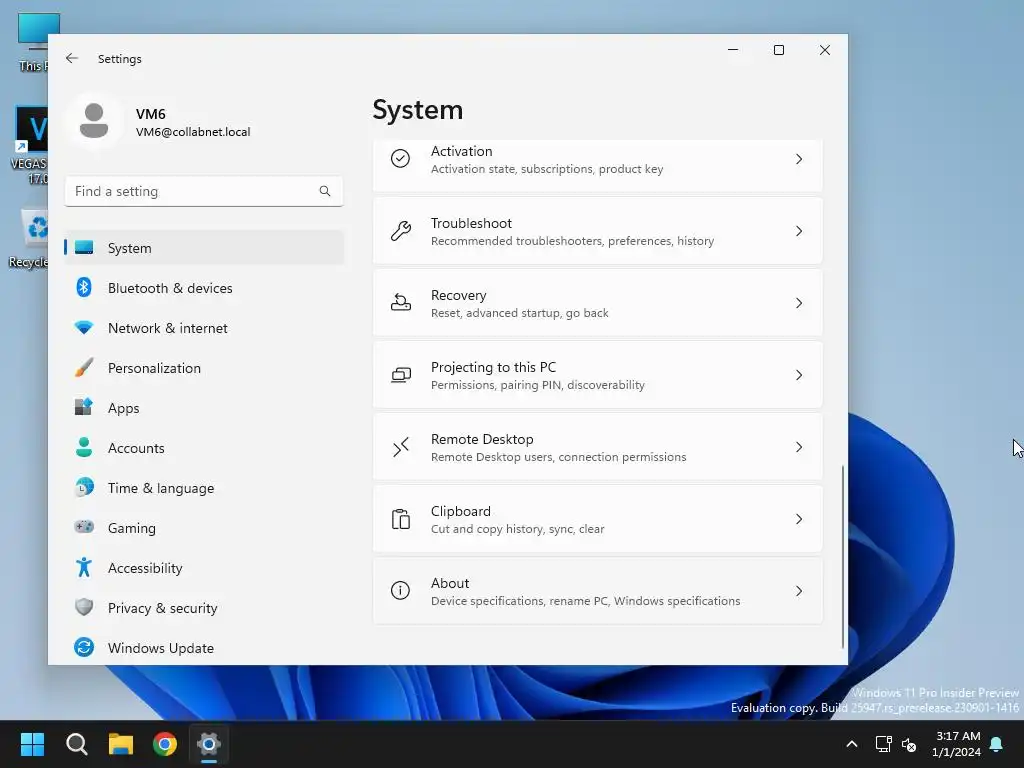Go to Network & internet
The image size is (1024, 768).
coord(168,328)
